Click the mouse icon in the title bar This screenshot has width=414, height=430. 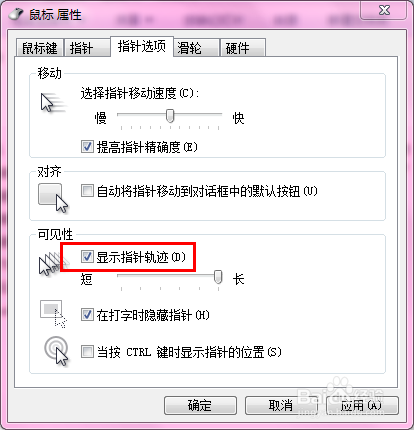[16, 14]
